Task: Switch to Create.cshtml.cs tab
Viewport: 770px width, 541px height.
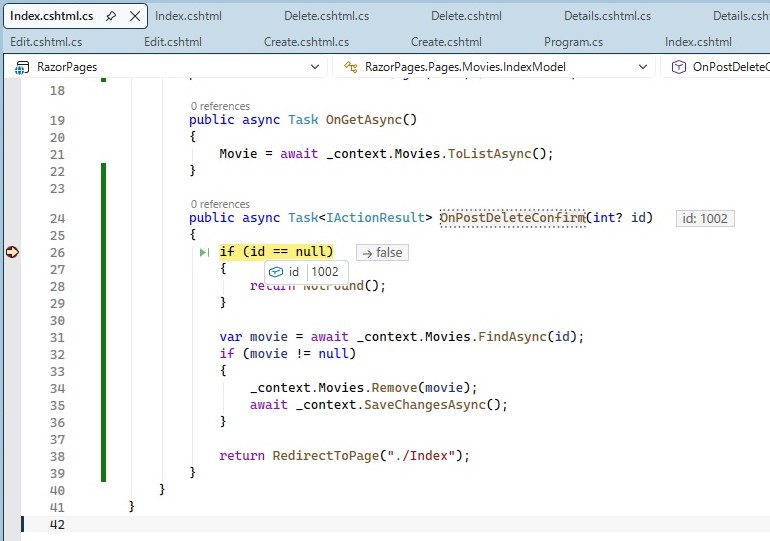Action: click(x=306, y=42)
